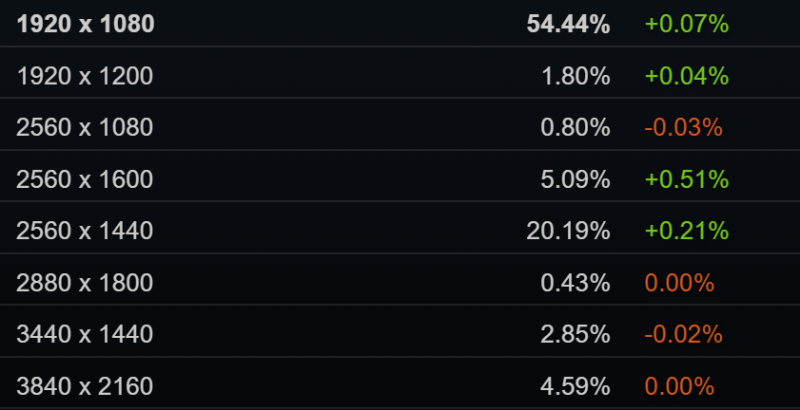800x410 pixels.
Task: Click the +0.51% change value
Action: coord(686,180)
